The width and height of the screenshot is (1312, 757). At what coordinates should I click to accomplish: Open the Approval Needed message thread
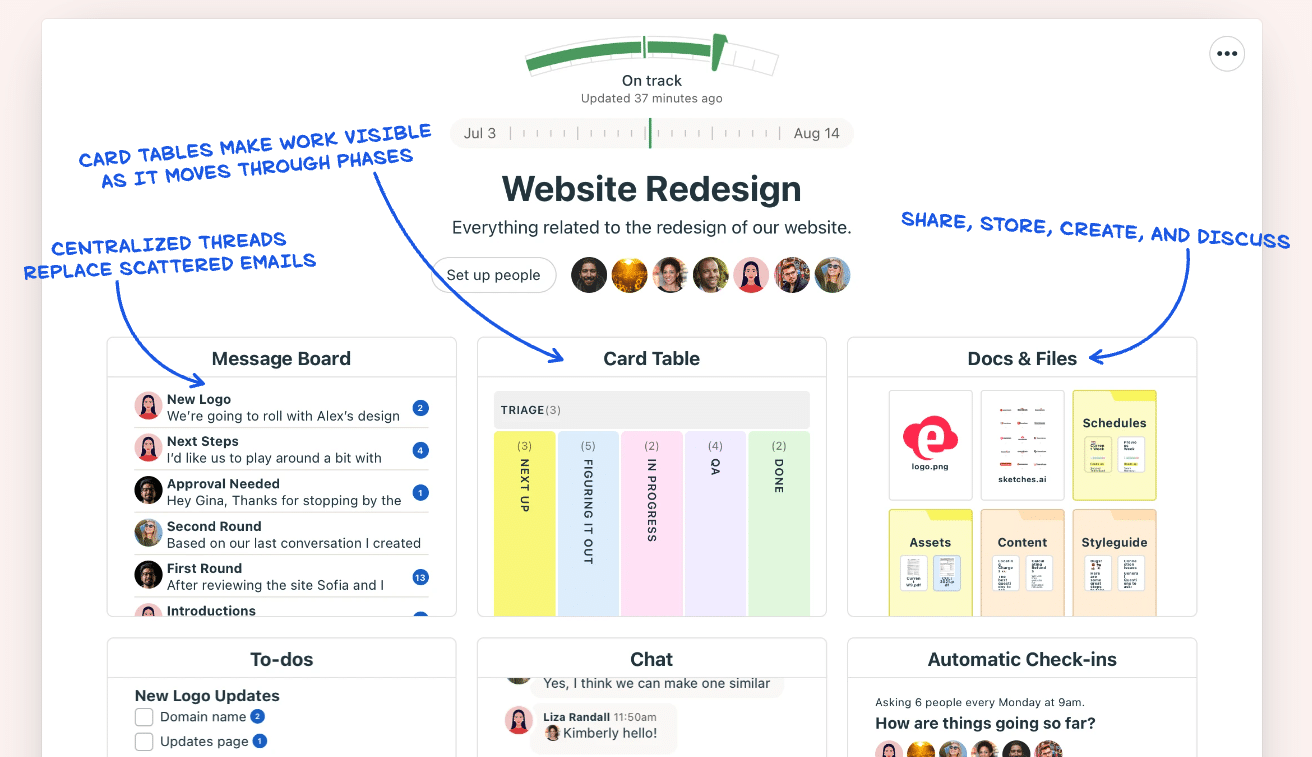tap(281, 490)
